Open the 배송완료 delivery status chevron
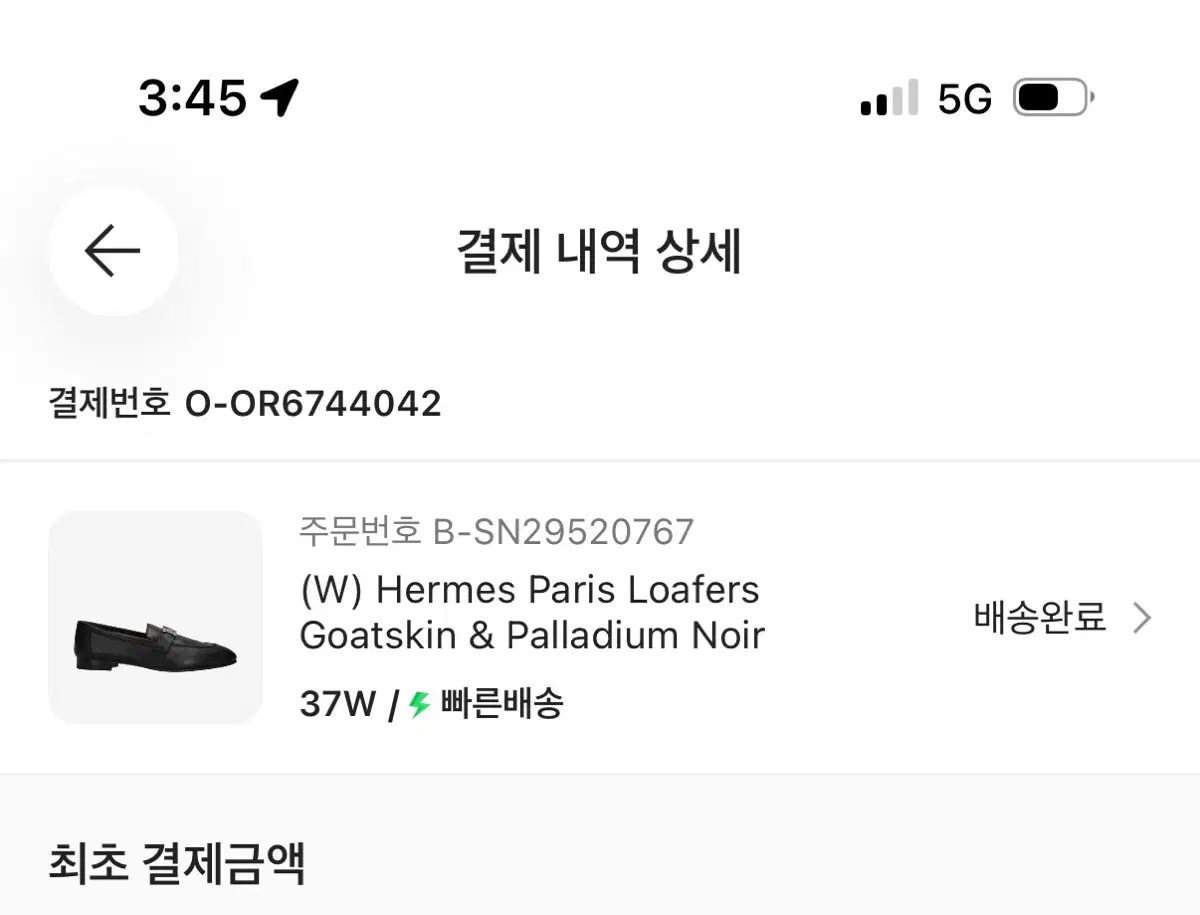The height and width of the screenshot is (915, 1200). (1142, 618)
